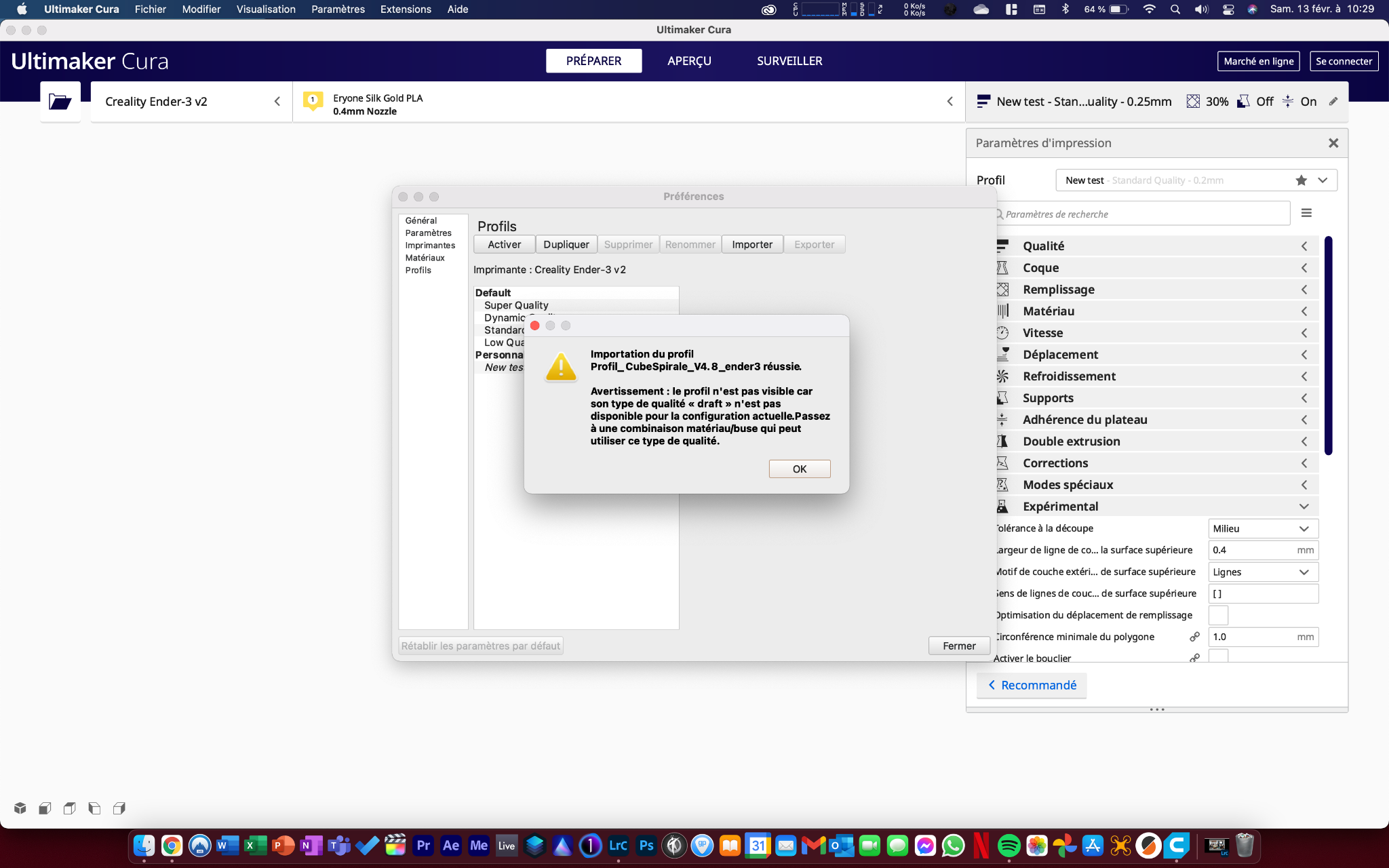The width and height of the screenshot is (1389, 868).
Task: Click the hamburger settings visibility menu icon
Action: pos(1306,213)
